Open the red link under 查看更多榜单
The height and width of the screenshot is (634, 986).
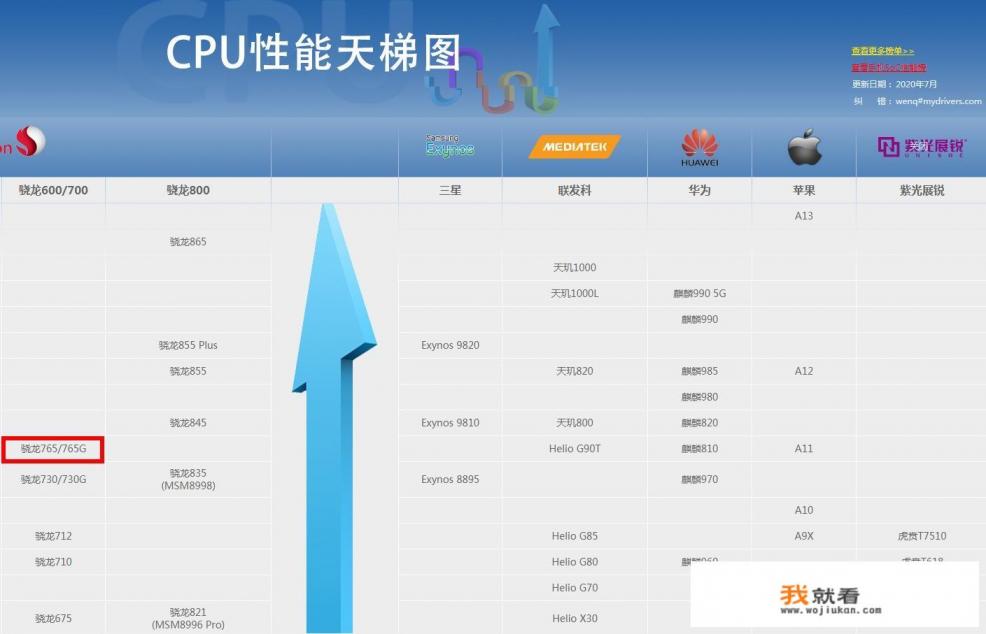(x=889, y=67)
